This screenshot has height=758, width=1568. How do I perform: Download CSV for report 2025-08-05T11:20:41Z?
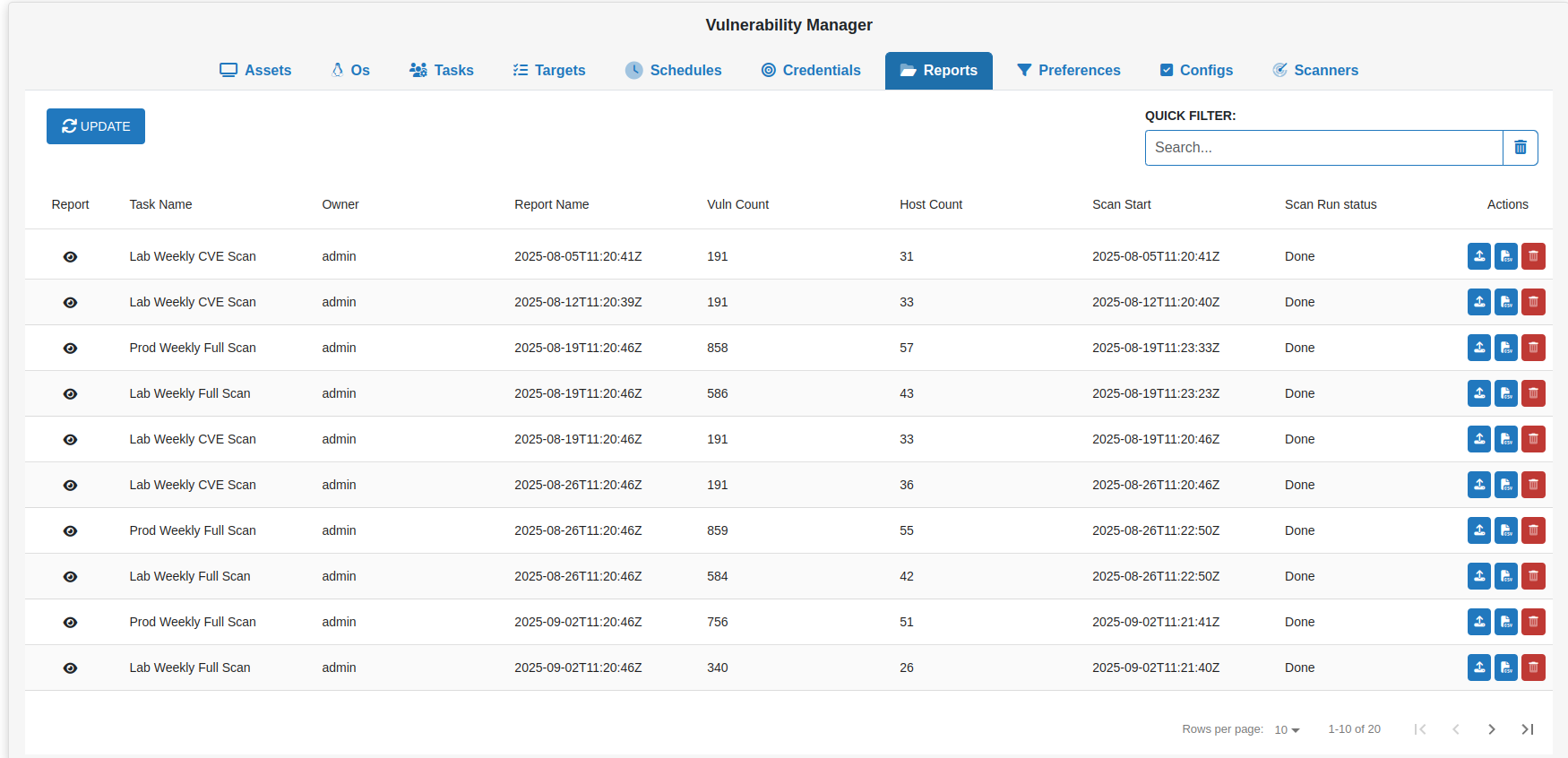(1506, 256)
